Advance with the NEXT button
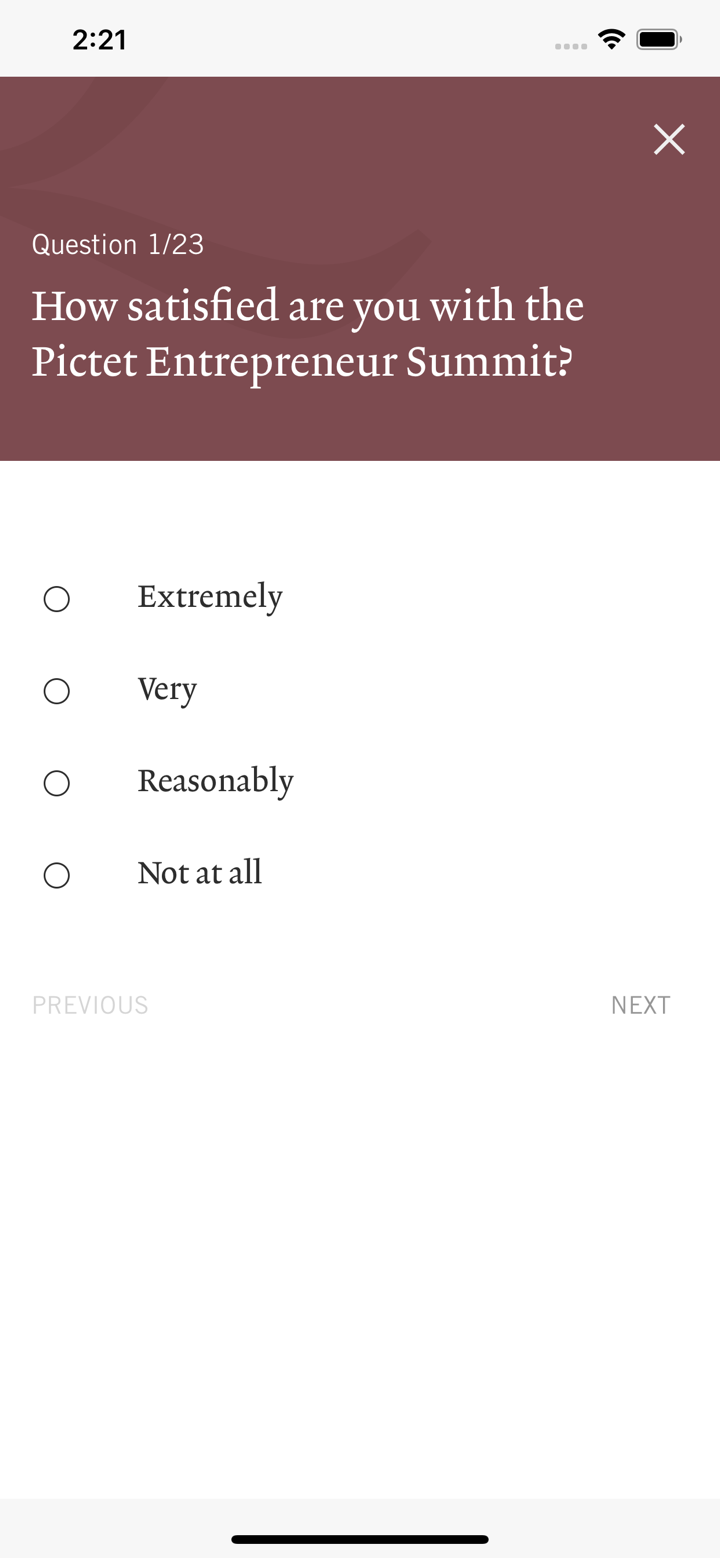 [x=641, y=1005]
